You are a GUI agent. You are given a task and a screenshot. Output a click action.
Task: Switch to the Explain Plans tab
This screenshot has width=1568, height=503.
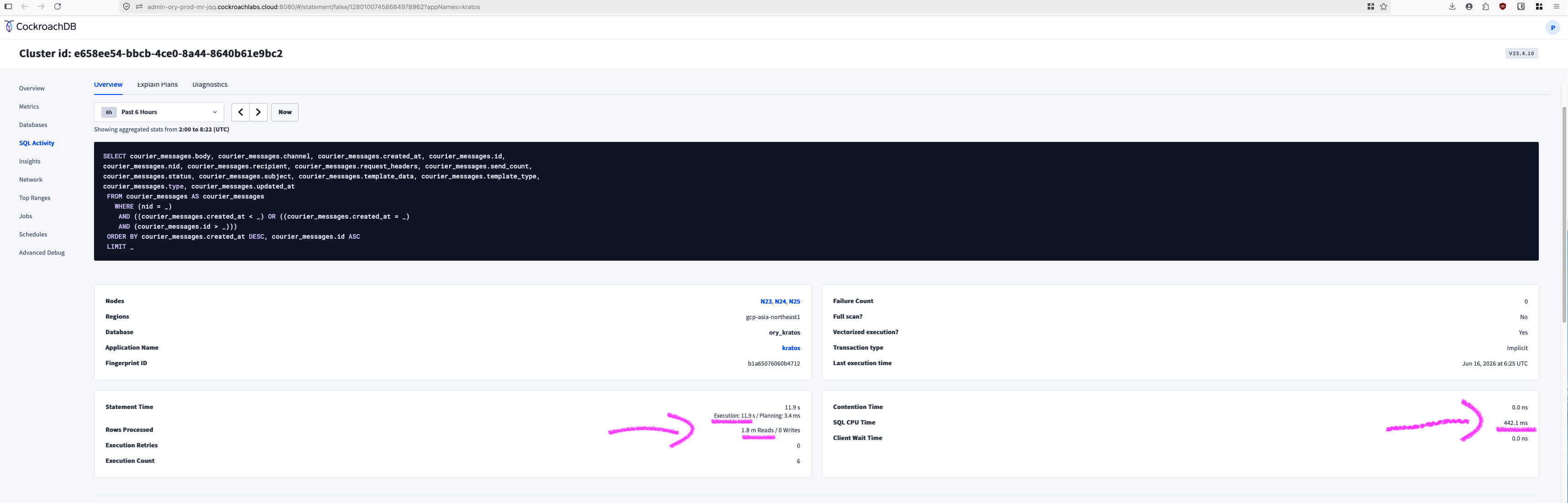[157, 84]
